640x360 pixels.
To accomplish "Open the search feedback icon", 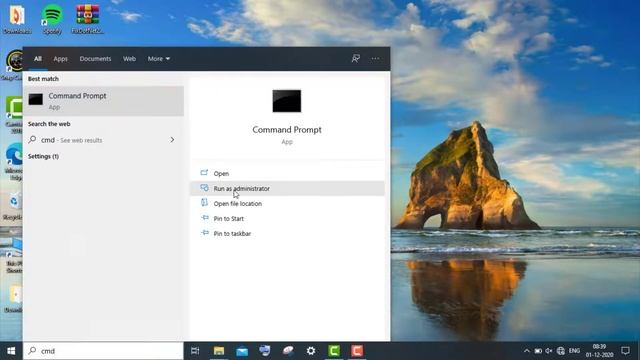I will [356, 59].
